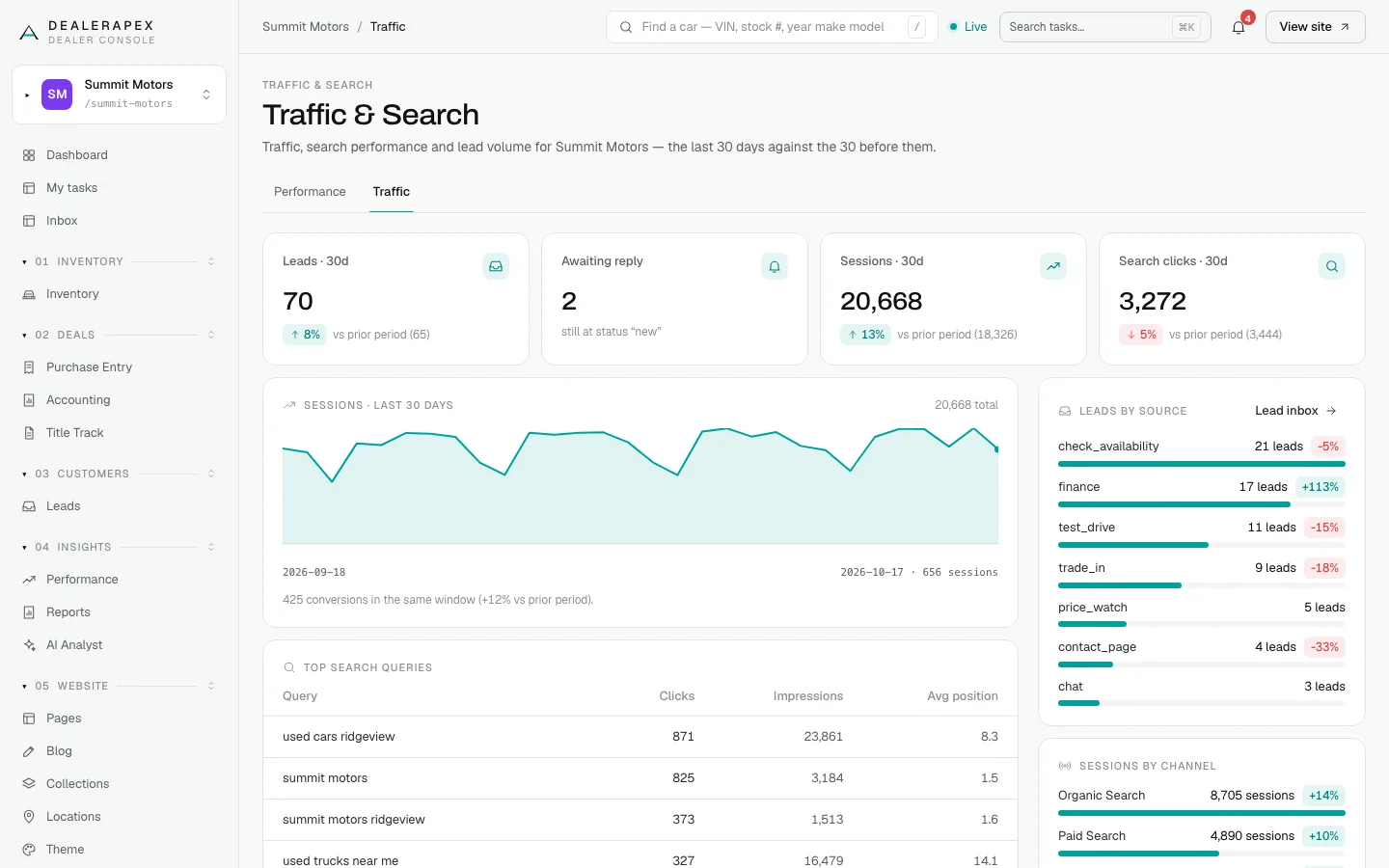Click the My tasks sidebar icon

pos(29,188)
